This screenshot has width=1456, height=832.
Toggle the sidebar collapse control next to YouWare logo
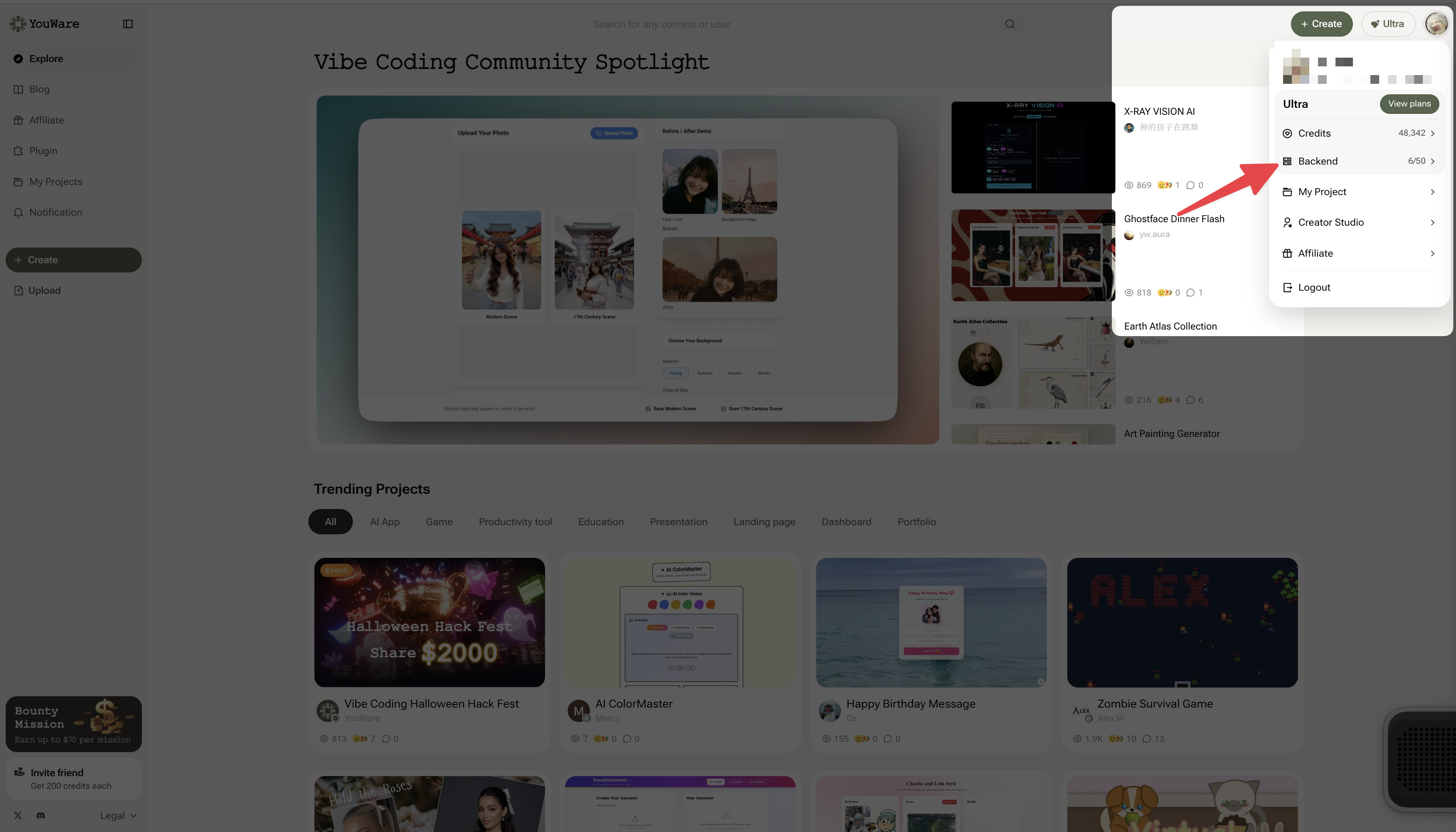tap(128, 24)
